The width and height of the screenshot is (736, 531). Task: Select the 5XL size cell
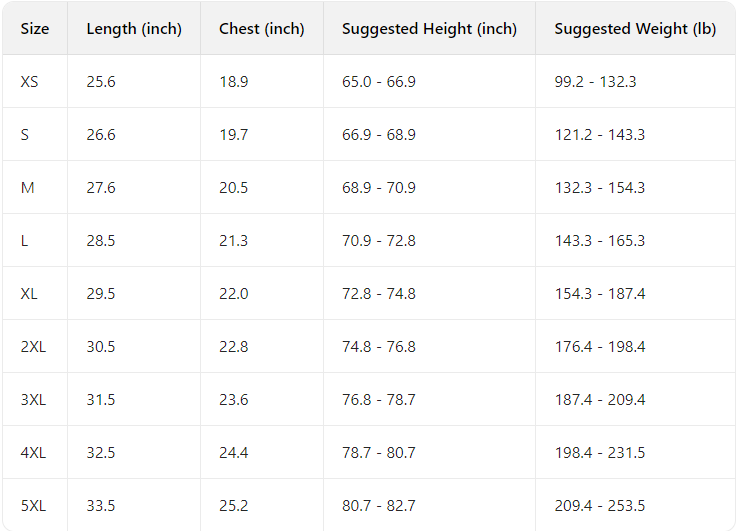point(33,506)
